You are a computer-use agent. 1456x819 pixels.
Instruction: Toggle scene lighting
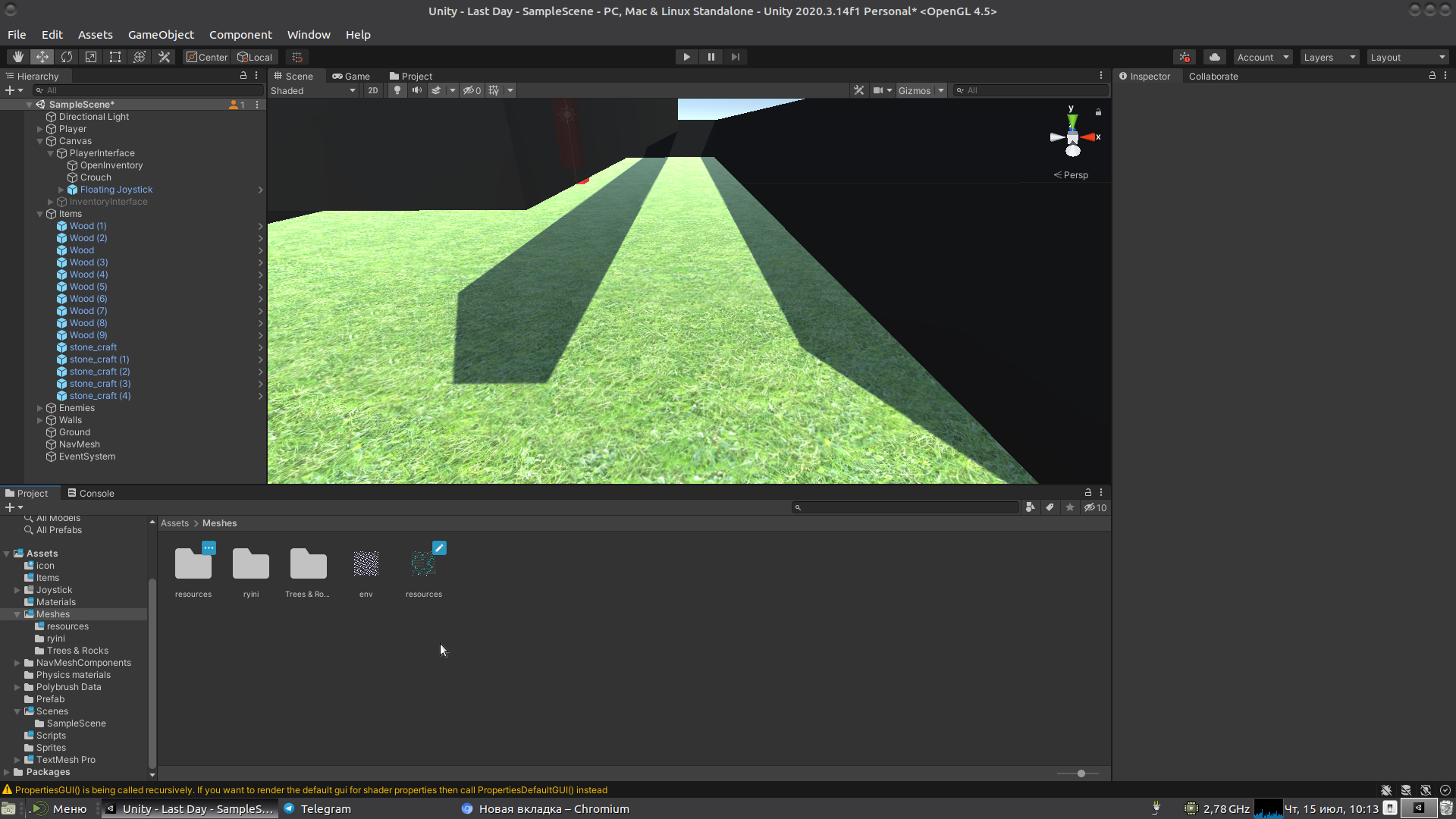(397, 90)
